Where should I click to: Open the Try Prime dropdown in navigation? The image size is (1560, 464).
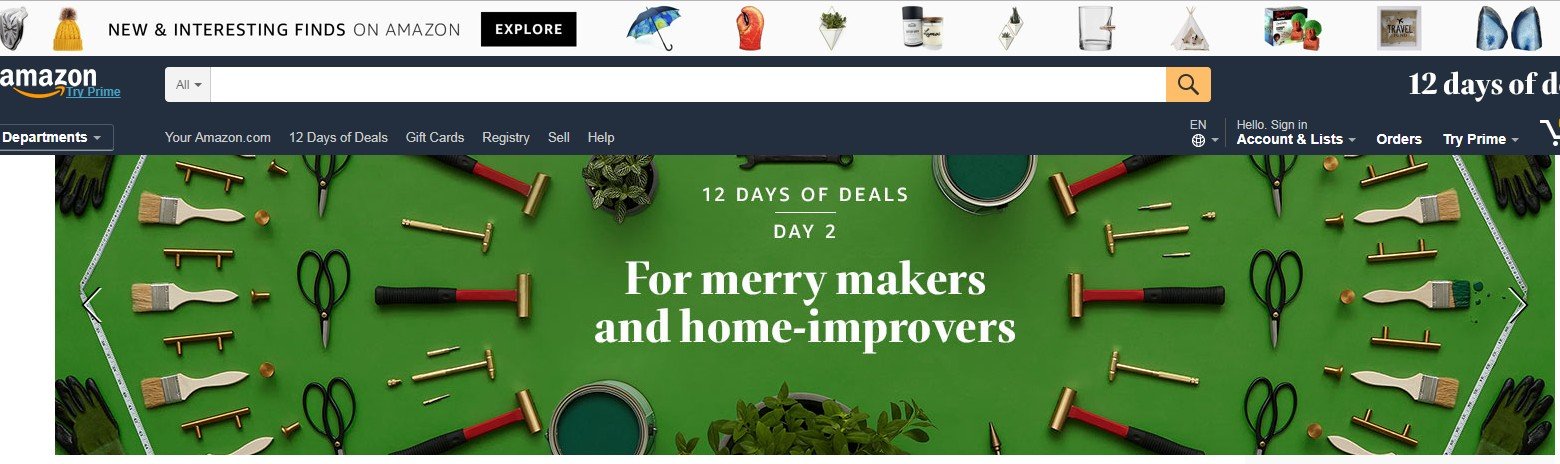point(1480,139)
